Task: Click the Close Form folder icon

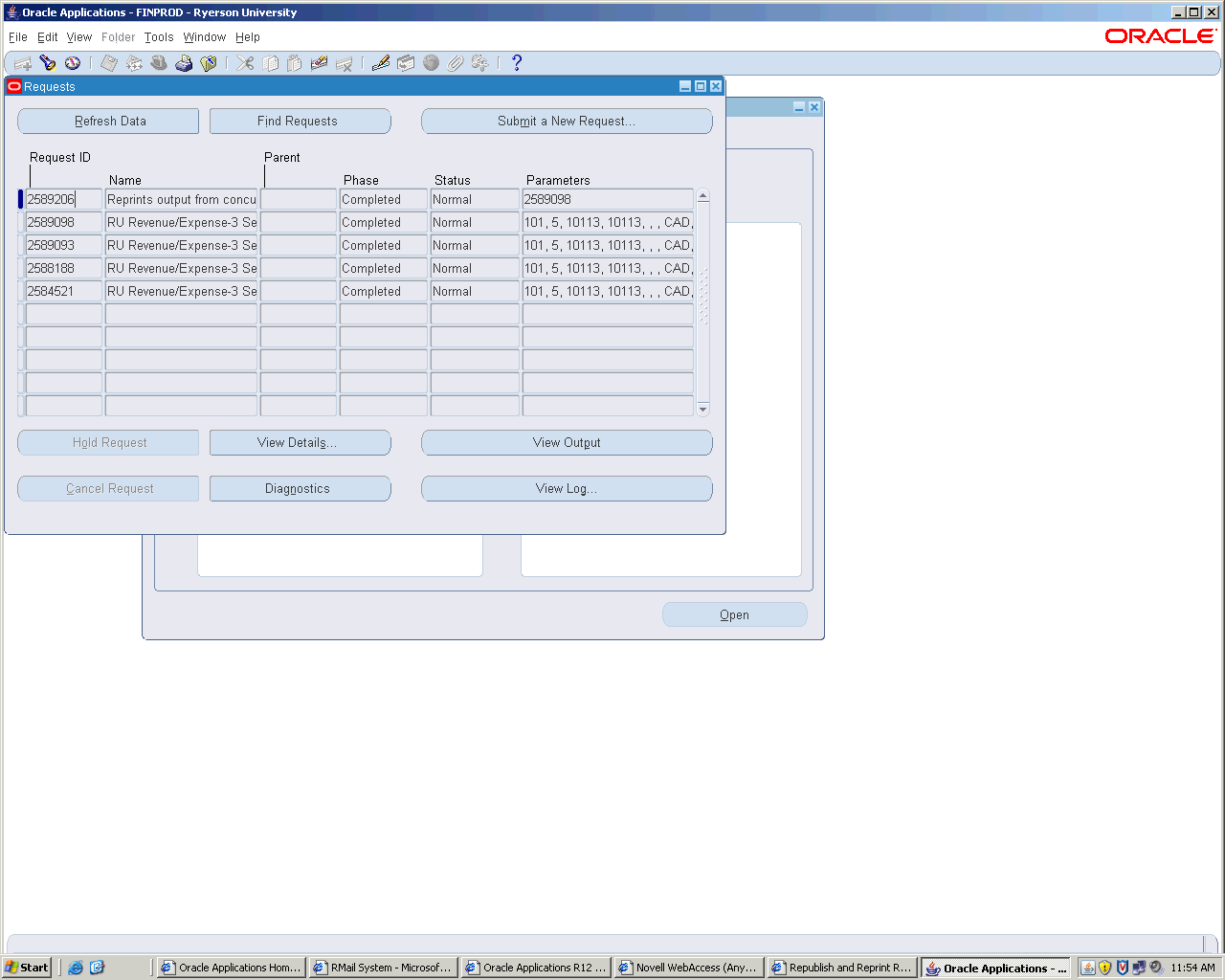Action: 209,63
